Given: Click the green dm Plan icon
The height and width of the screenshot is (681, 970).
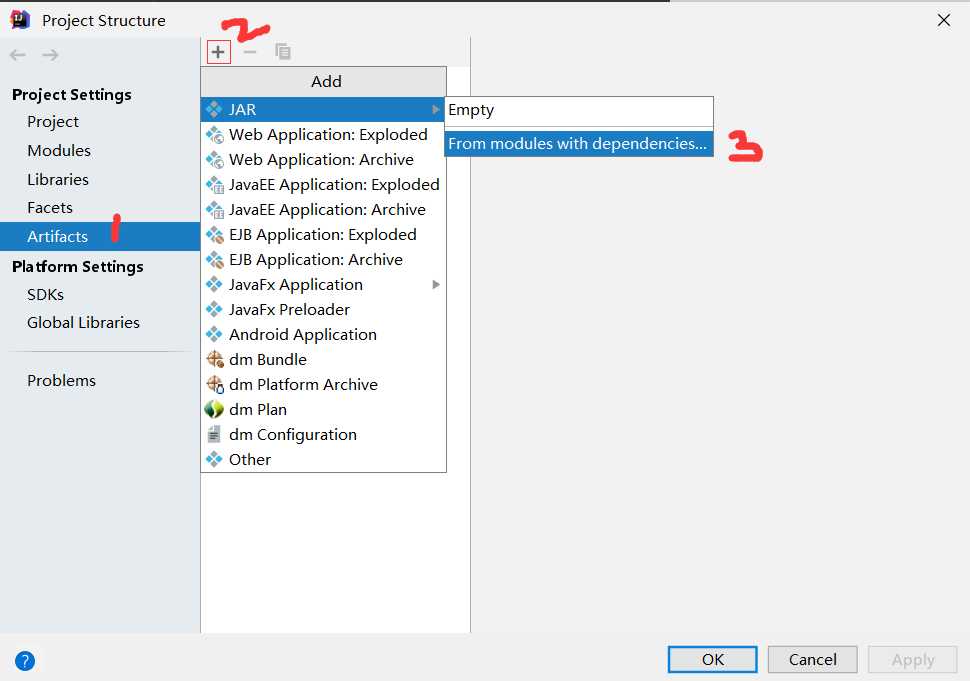Looking at the screenshot, I should pyautogui.click(x=214, y=409).
